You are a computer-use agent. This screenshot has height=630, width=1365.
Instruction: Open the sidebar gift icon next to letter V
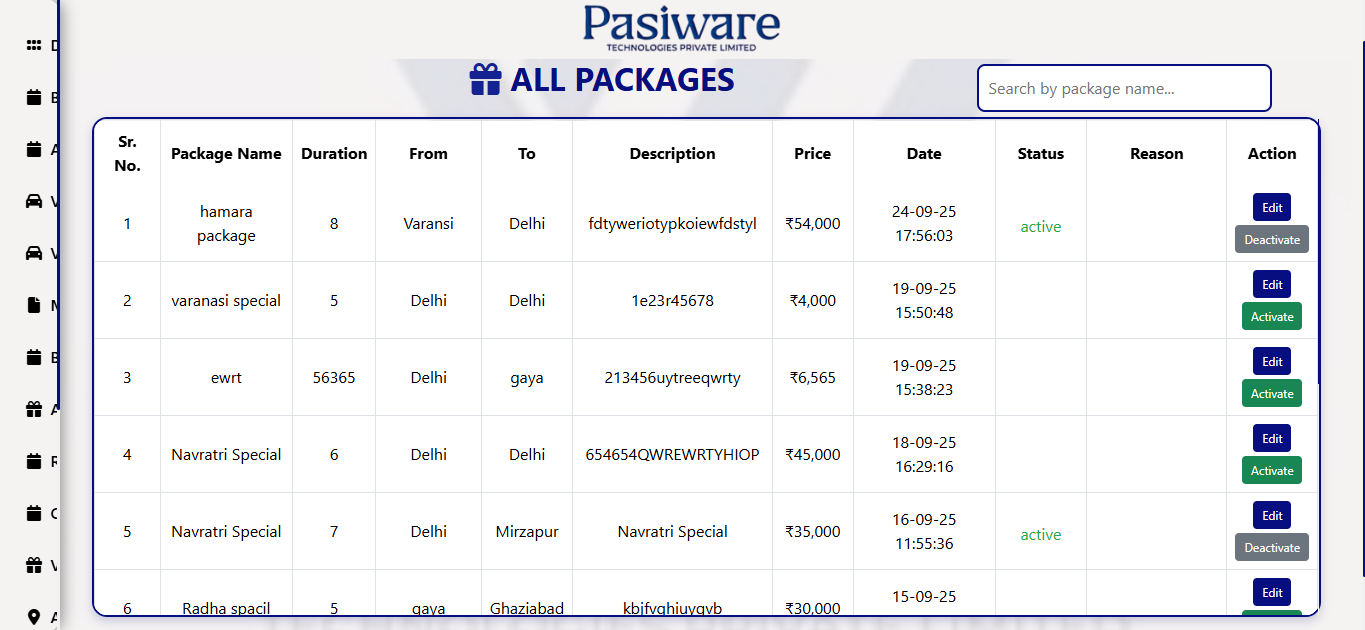(x=34, y=565)
